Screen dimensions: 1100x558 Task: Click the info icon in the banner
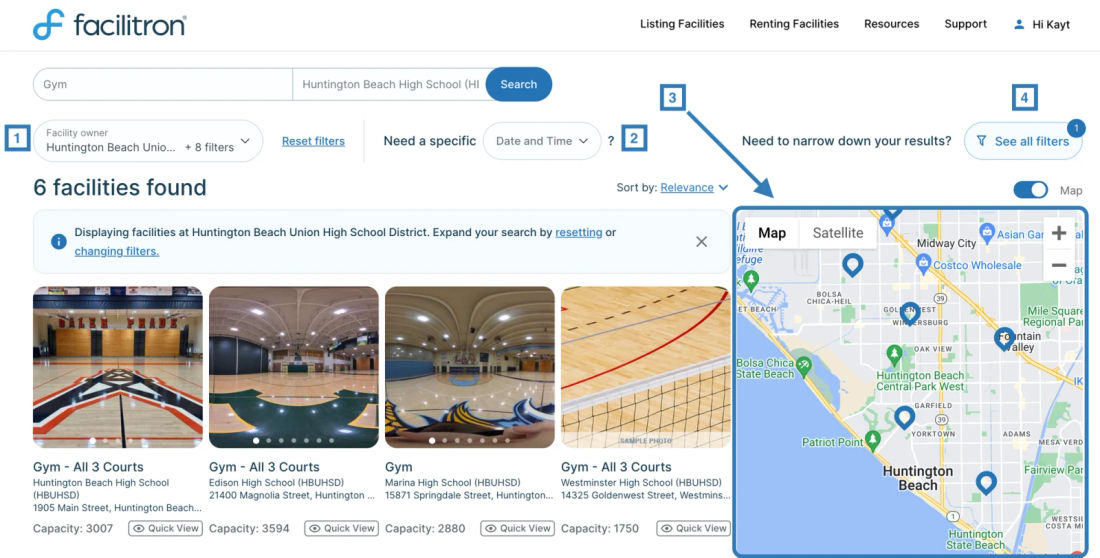click(x=59, y=241)
